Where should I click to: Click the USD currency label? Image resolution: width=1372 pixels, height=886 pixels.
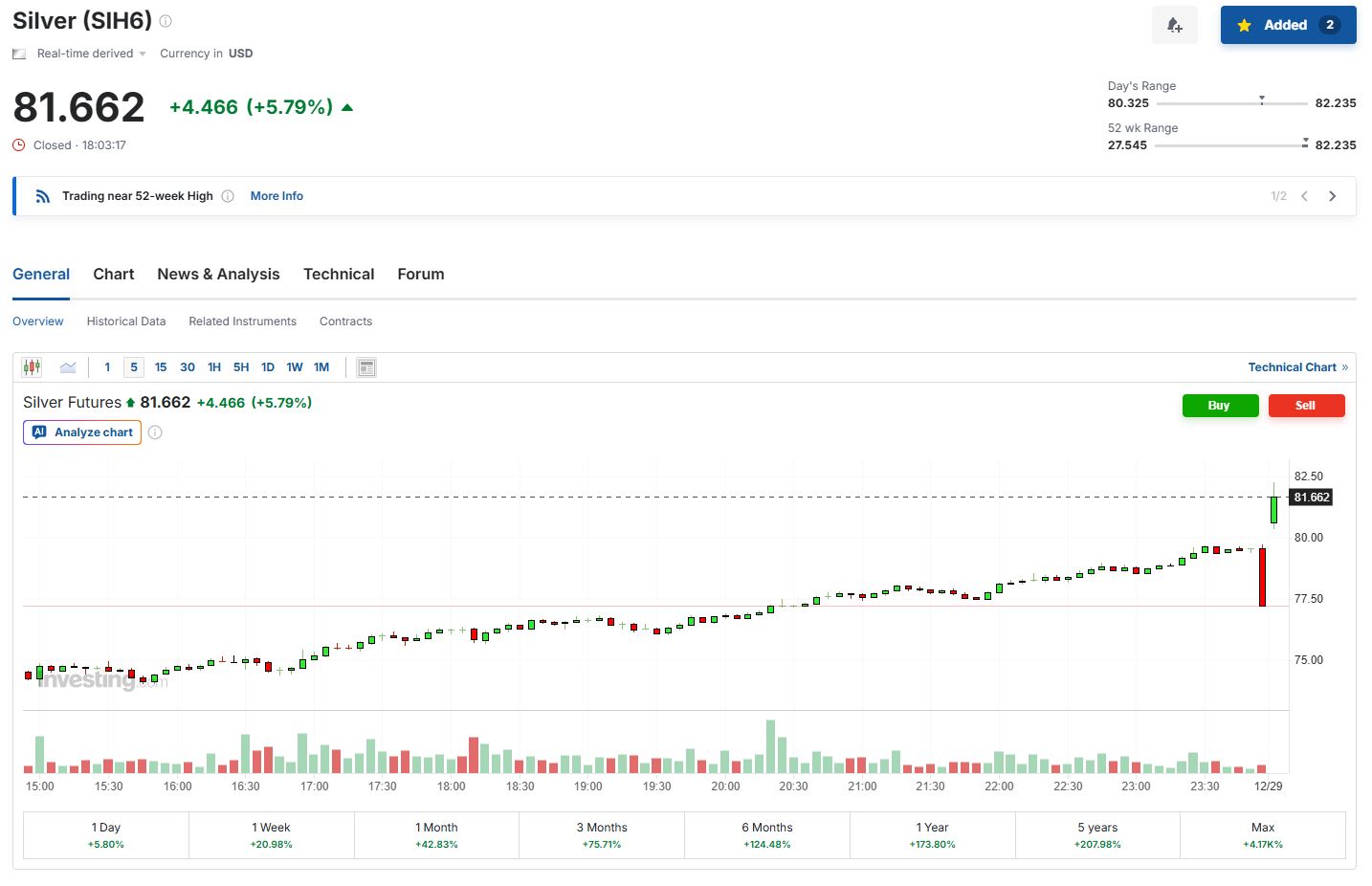pos(241,54)
